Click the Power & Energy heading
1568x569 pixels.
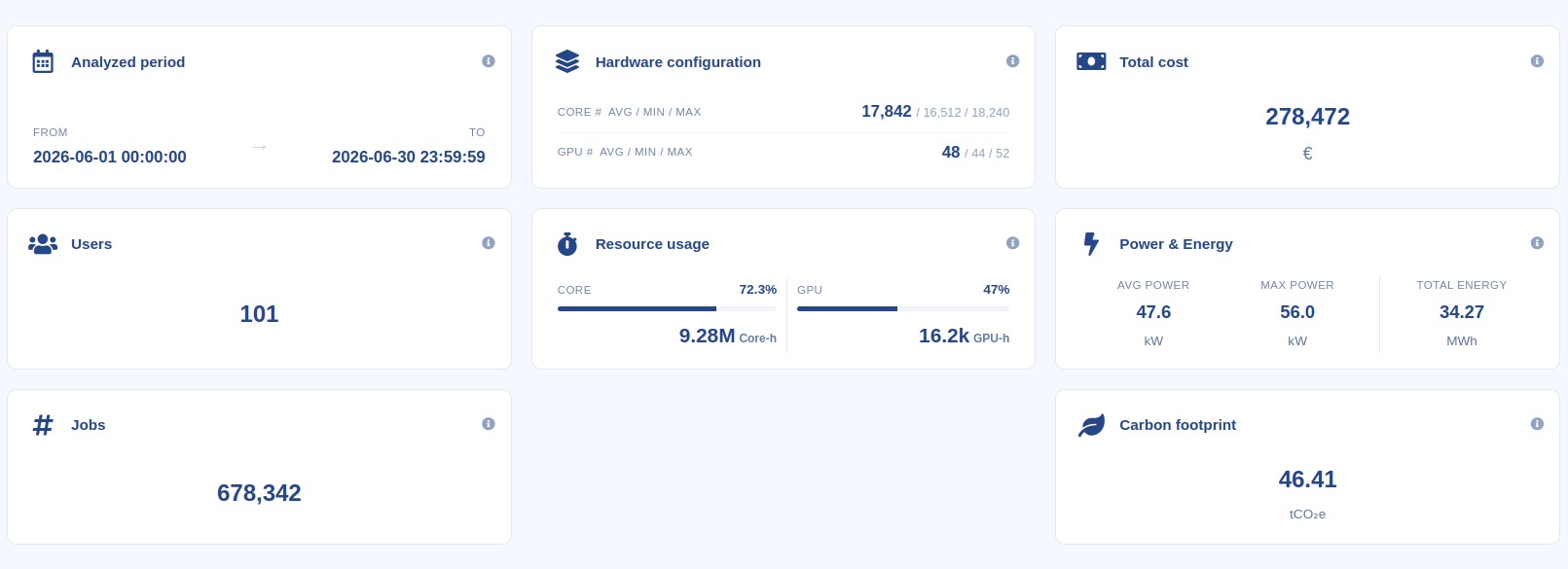[x=1176, y=244]
